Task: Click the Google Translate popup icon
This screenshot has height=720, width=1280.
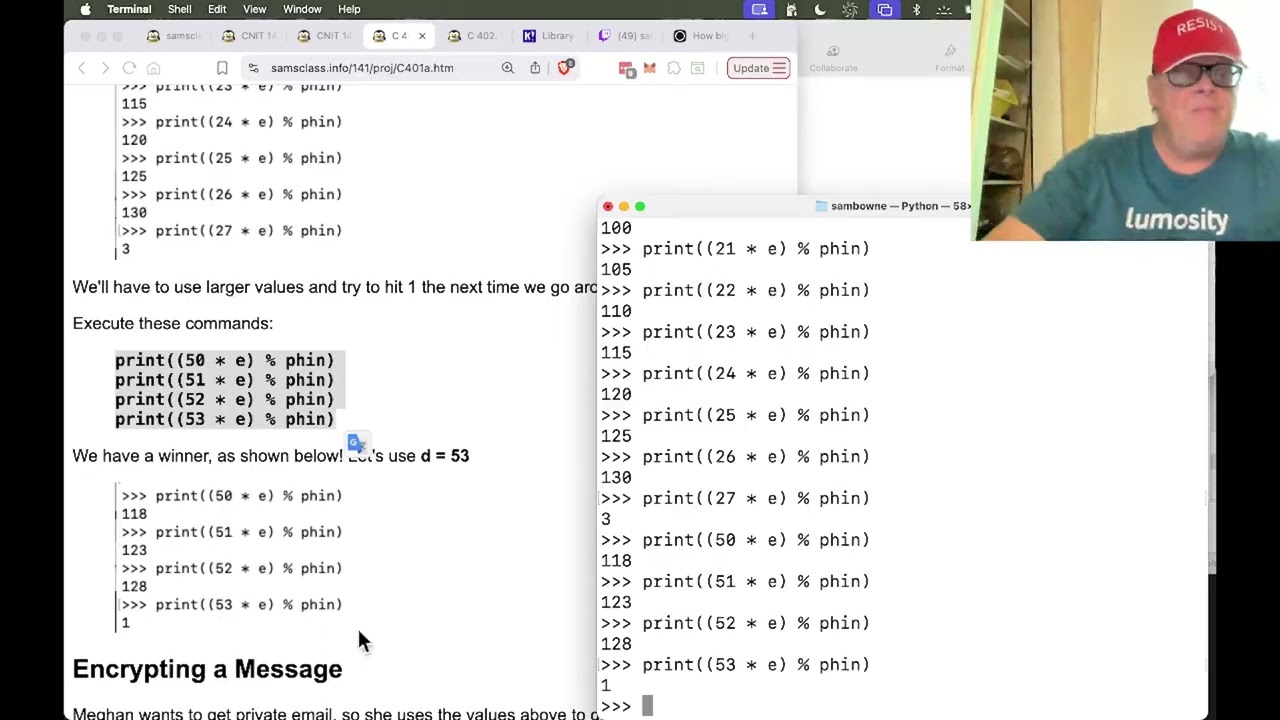Action: click(x=357, y=442)
